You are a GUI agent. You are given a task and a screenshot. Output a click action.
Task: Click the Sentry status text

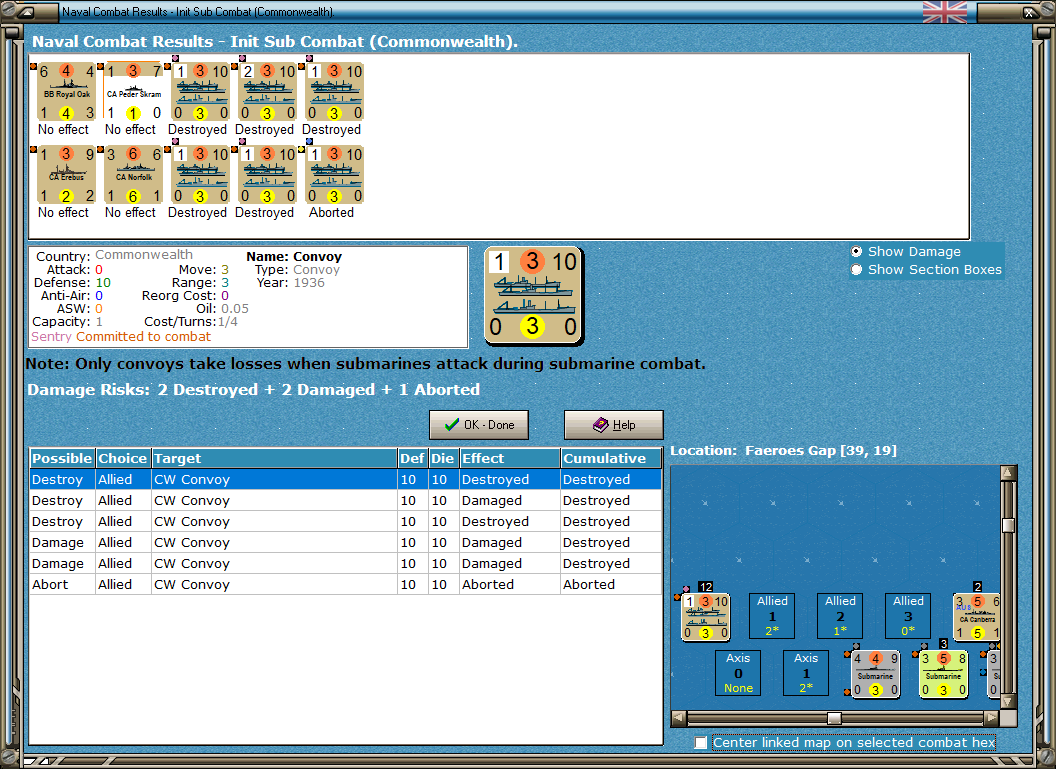51,337
